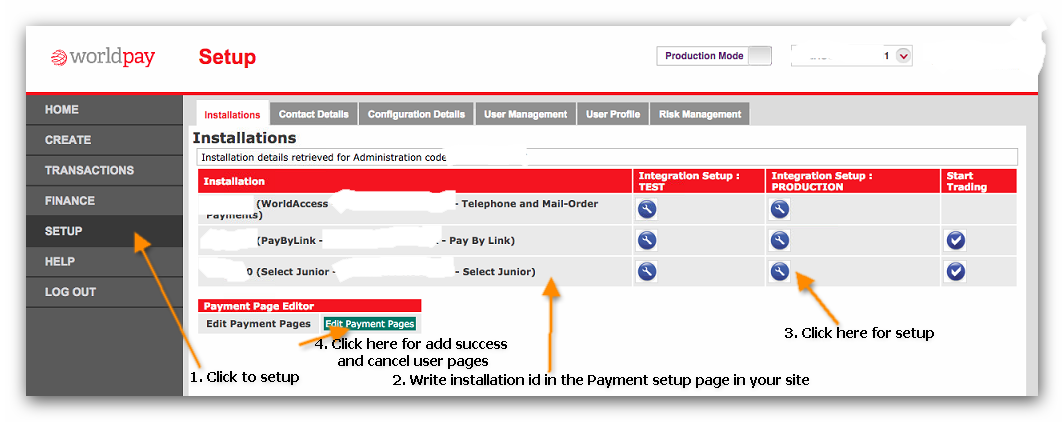Open TRANSACTIONS in the sidebar
Viewport: 1064px width, 422px height.
pos(104,170)
